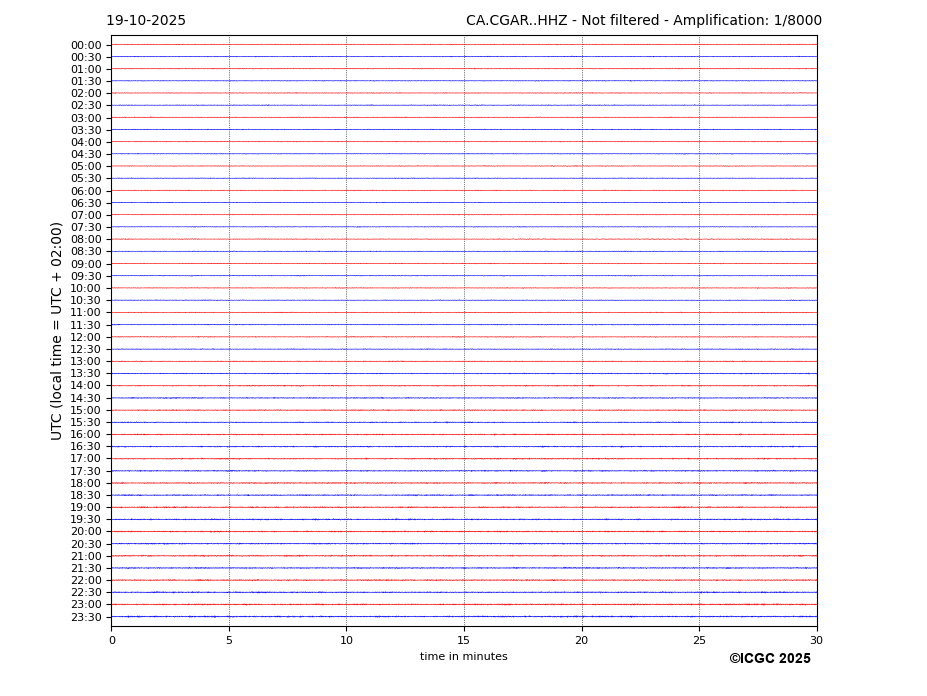The height and width of the screenshot is (696, 927).
Task: Select the 21:00 trace row label
Action: pyautogui.click(x=86, y=556)
